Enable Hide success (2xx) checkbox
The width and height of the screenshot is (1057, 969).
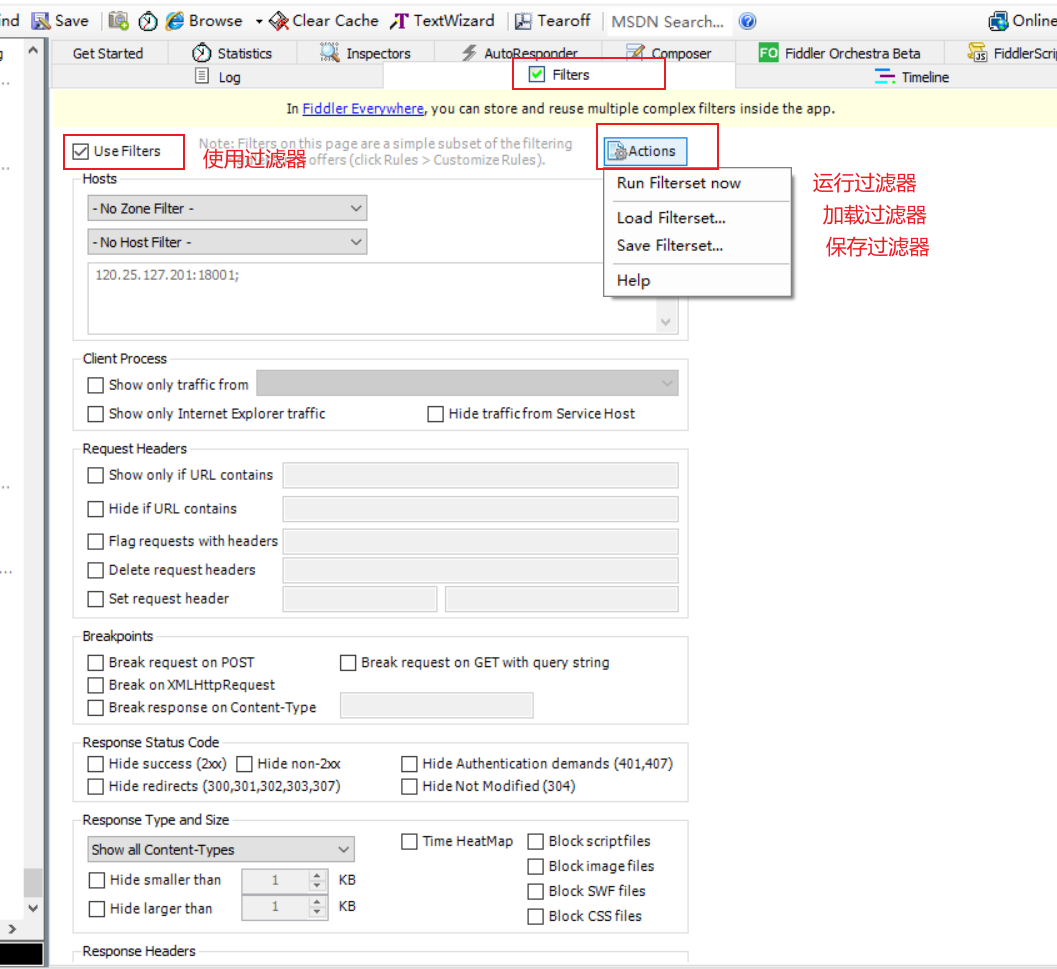[96, 764]
